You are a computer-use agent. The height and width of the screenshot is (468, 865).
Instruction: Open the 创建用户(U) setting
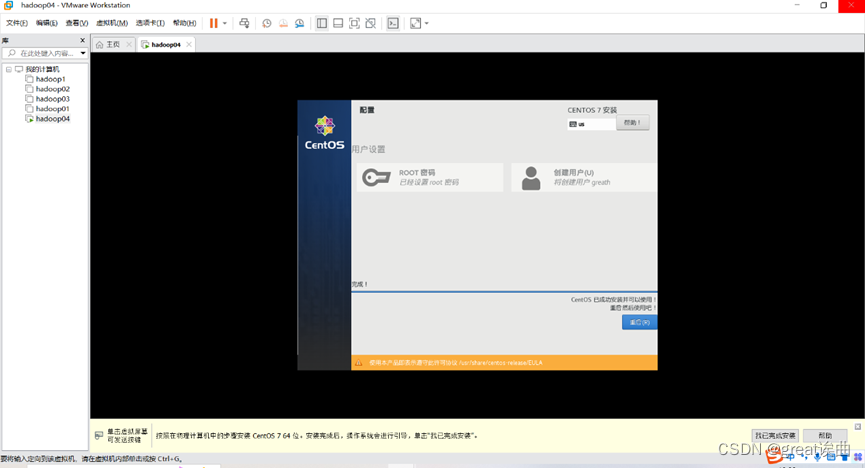coord(584,177)
